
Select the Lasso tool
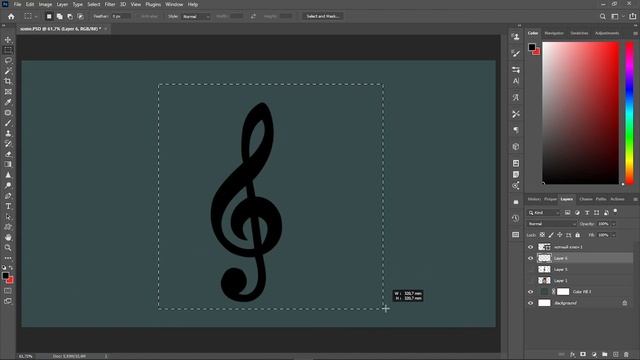8,60
